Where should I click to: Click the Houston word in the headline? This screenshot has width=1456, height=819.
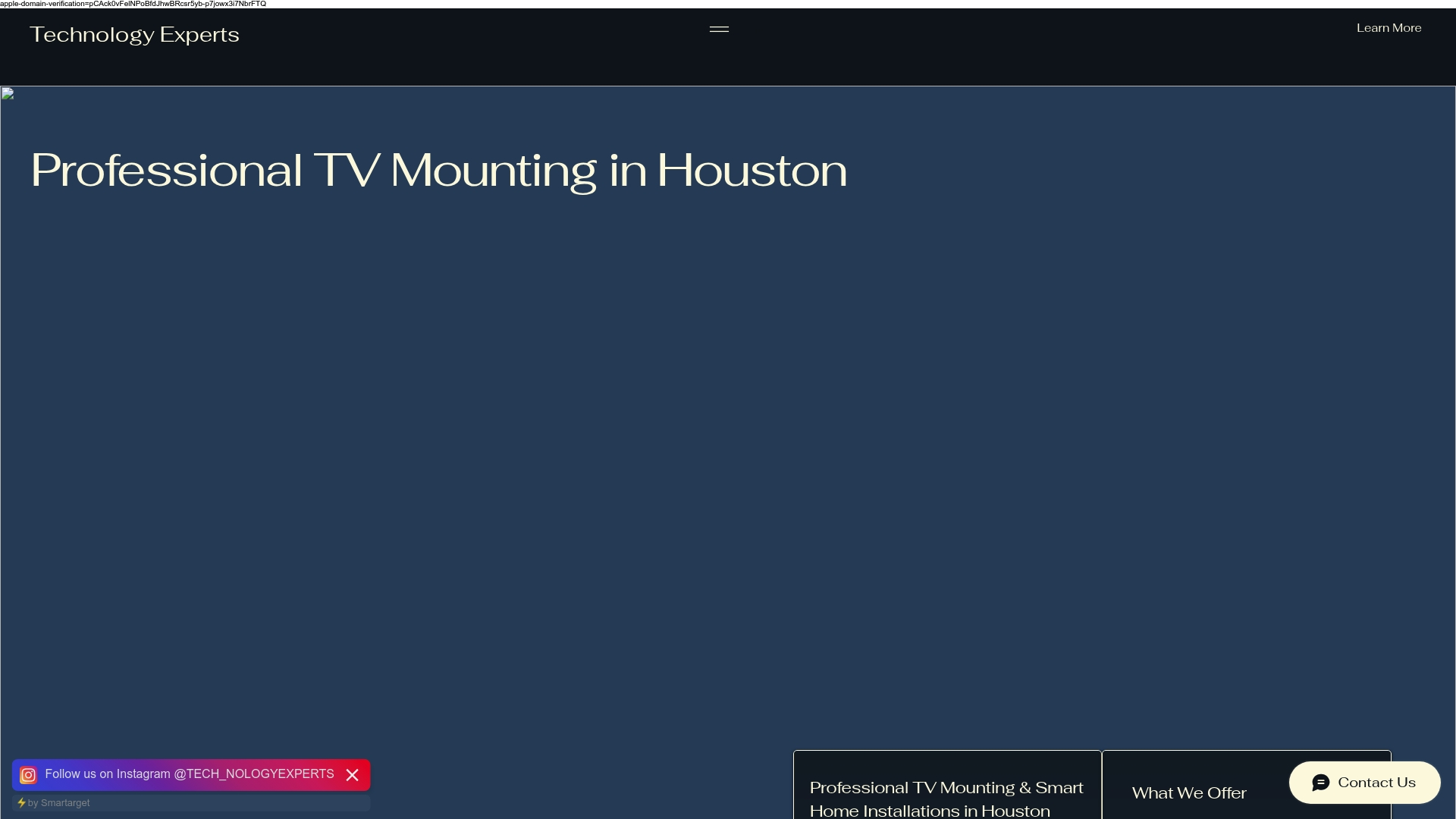(752, 171)
